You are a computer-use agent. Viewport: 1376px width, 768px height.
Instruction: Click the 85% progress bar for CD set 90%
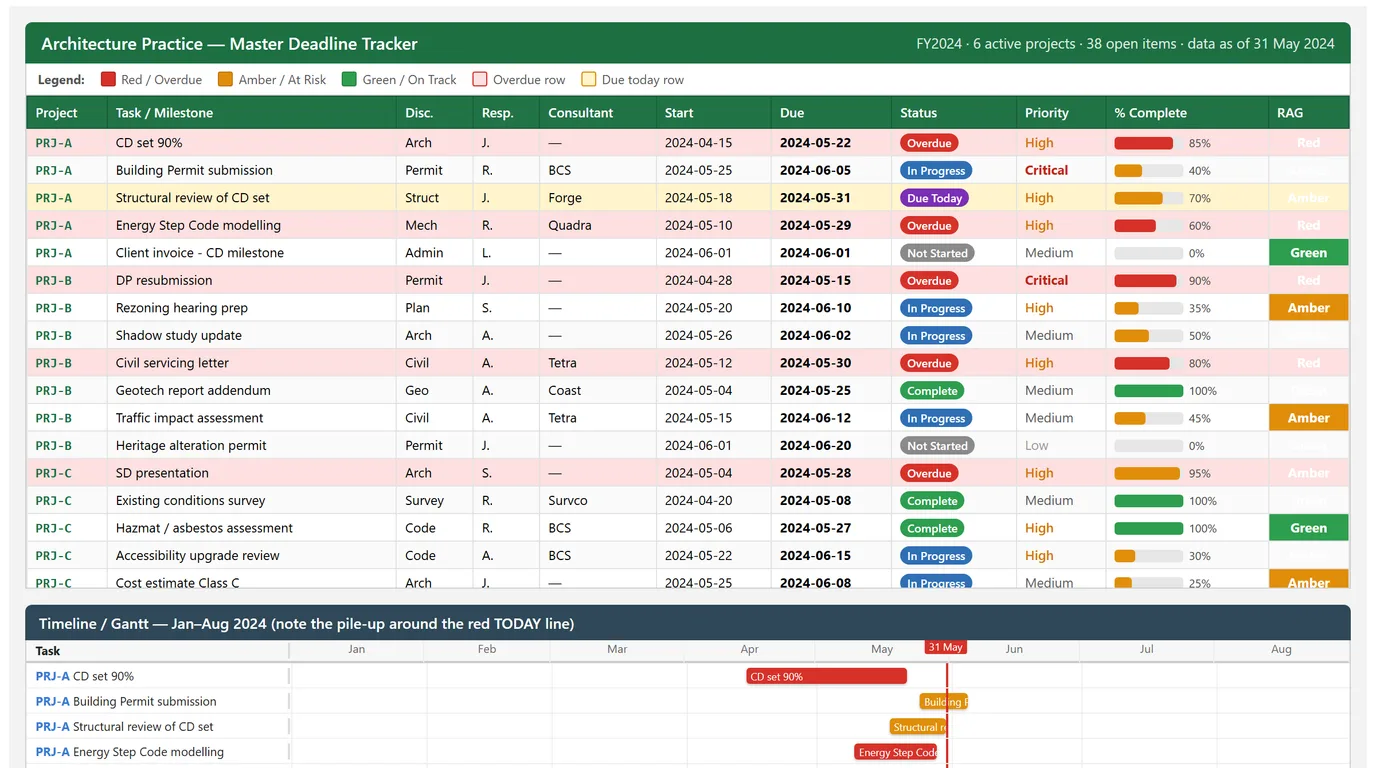point(1149,143)
